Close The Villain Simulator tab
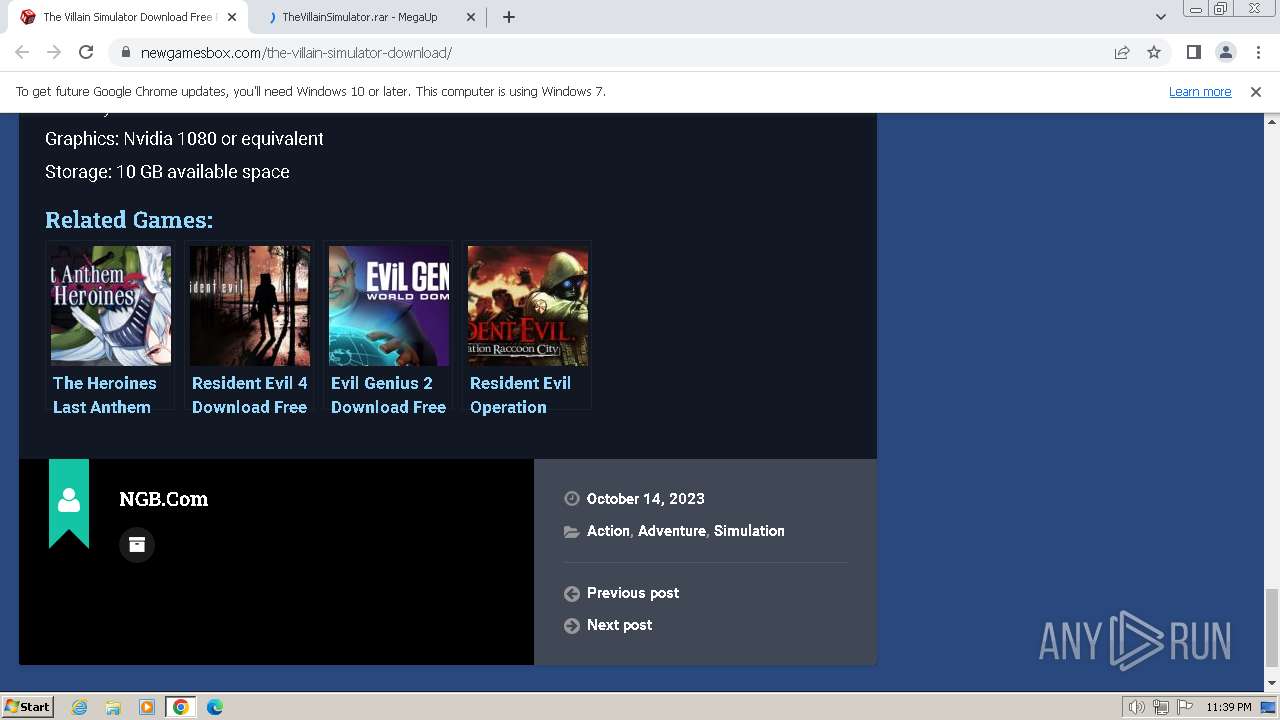 232,17
